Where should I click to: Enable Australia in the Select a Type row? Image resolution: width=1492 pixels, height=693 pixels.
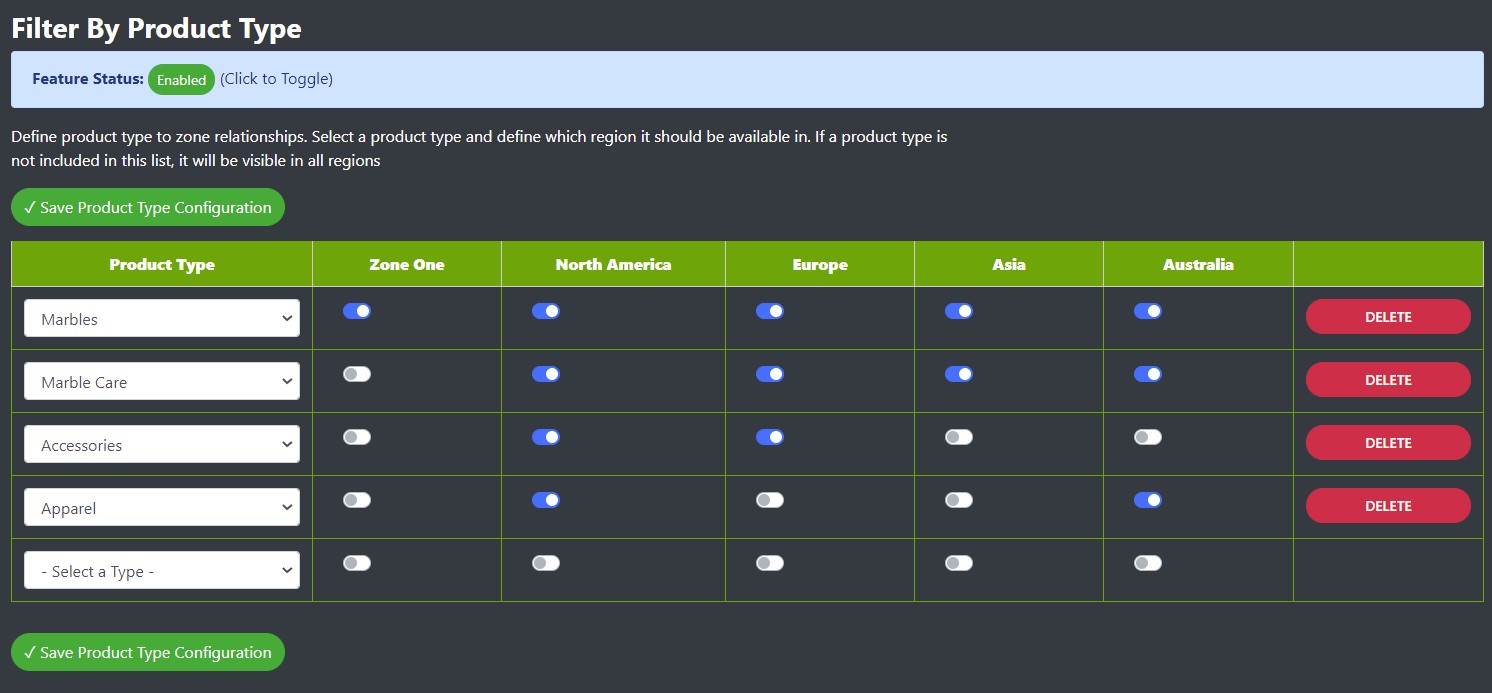1148,563
